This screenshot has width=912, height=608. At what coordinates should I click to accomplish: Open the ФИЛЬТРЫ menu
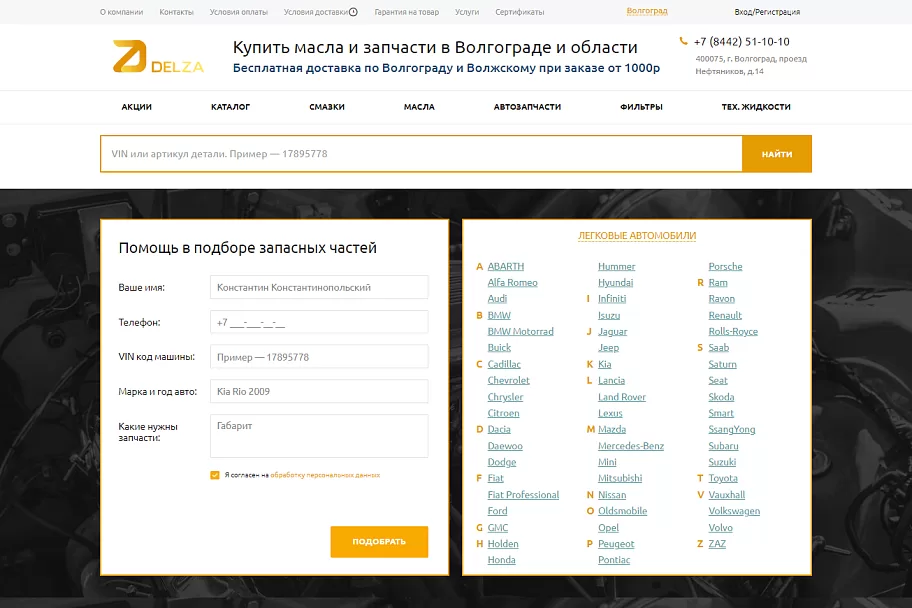pos(642,107)
